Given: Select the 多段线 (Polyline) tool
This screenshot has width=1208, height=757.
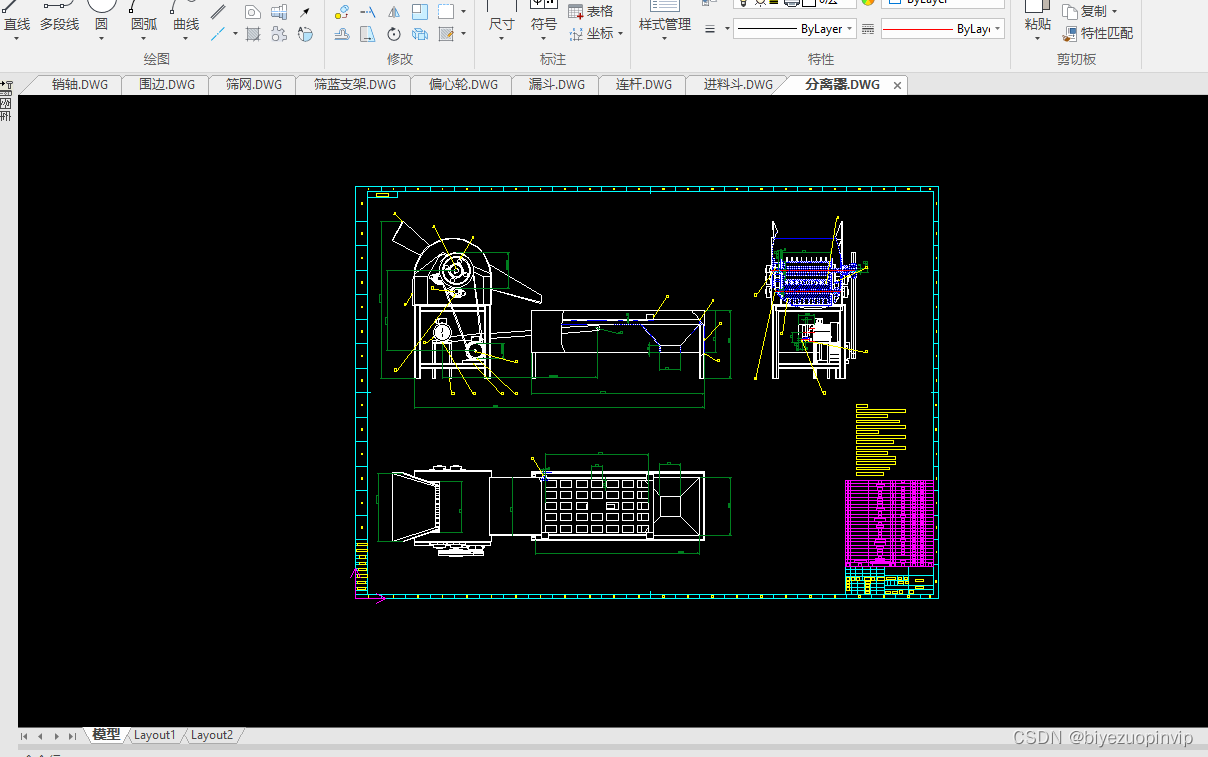Looking at the screenshot, I should click(x=59, y=17).
